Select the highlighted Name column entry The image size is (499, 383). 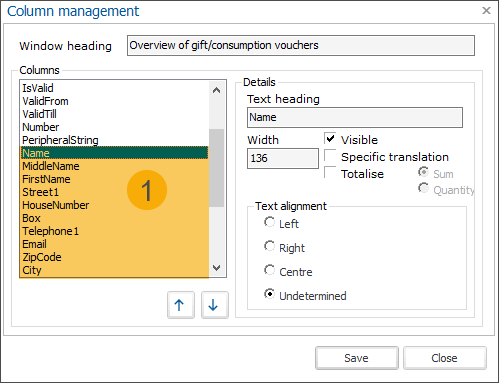tap(114, 153)
